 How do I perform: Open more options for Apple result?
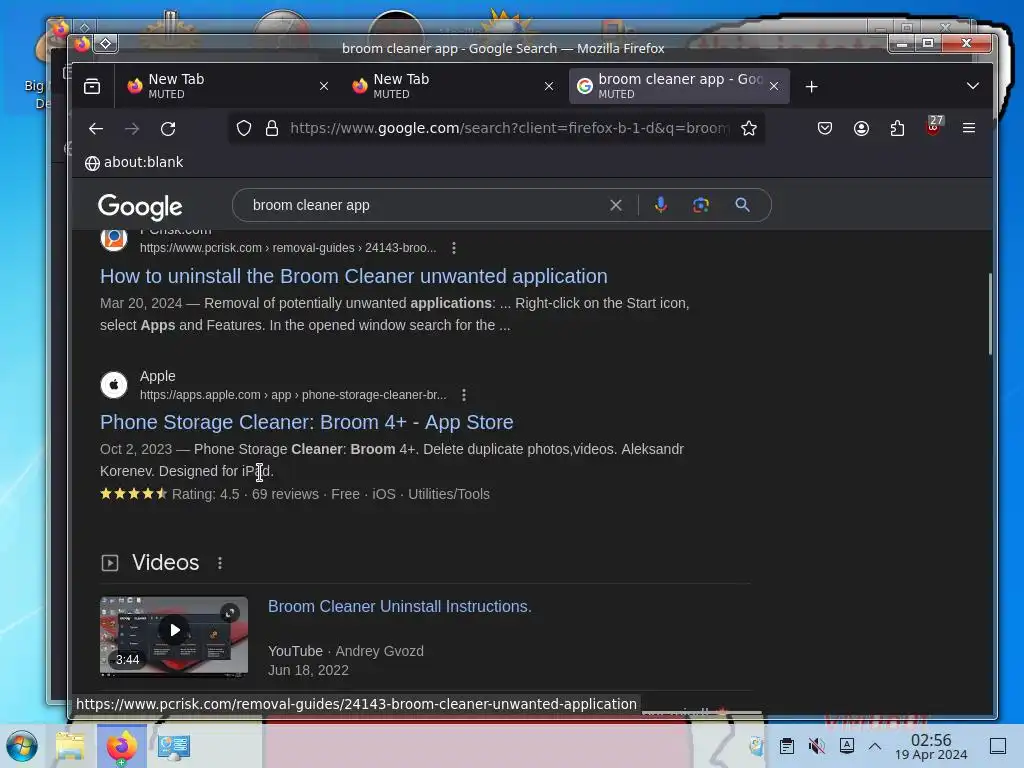(x=464, y=395)
